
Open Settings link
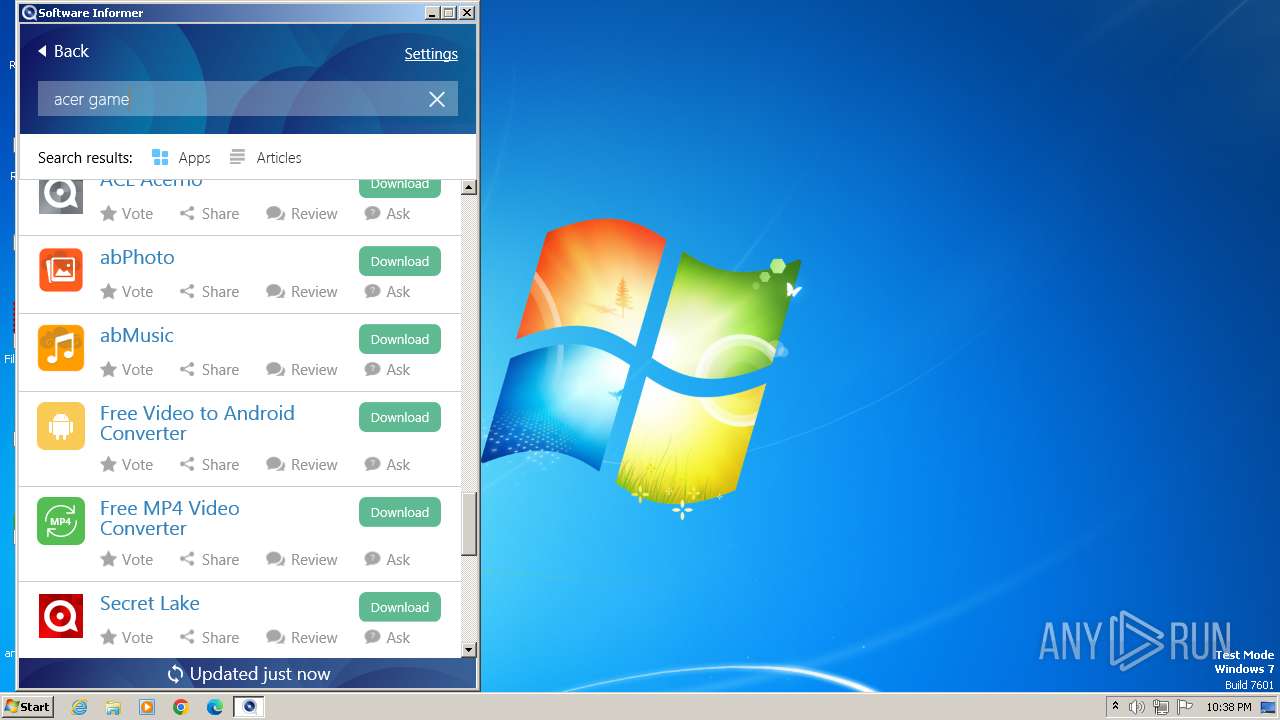click(431, 54)
